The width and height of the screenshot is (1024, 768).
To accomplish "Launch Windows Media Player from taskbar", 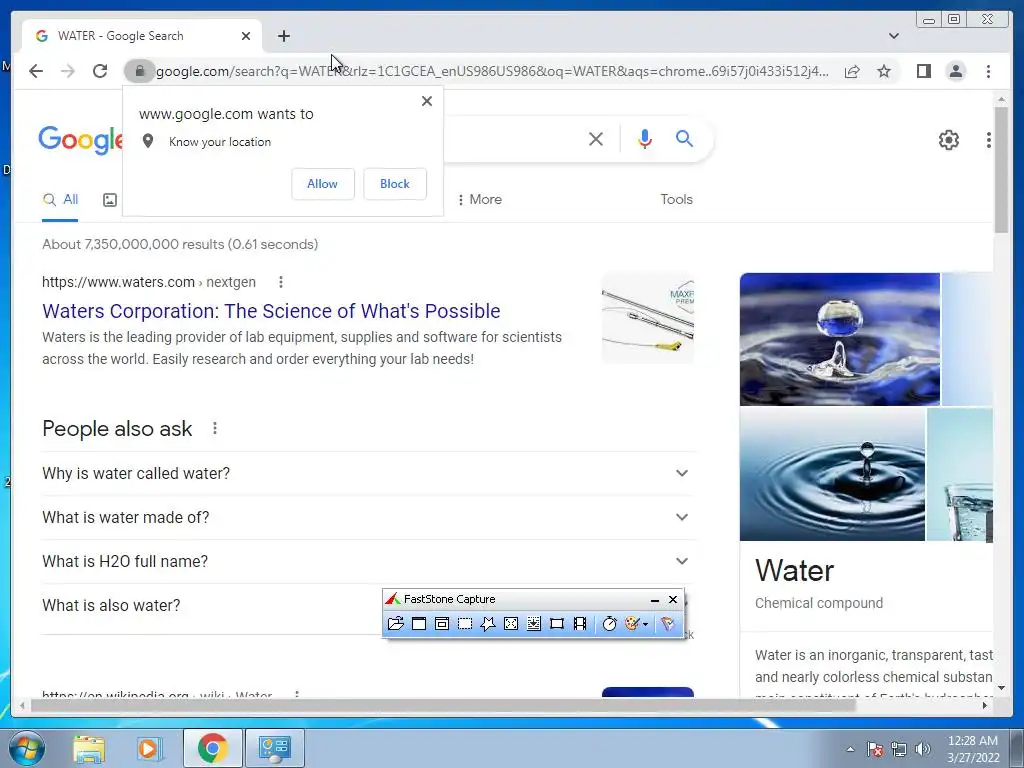I will click(149, 748).
